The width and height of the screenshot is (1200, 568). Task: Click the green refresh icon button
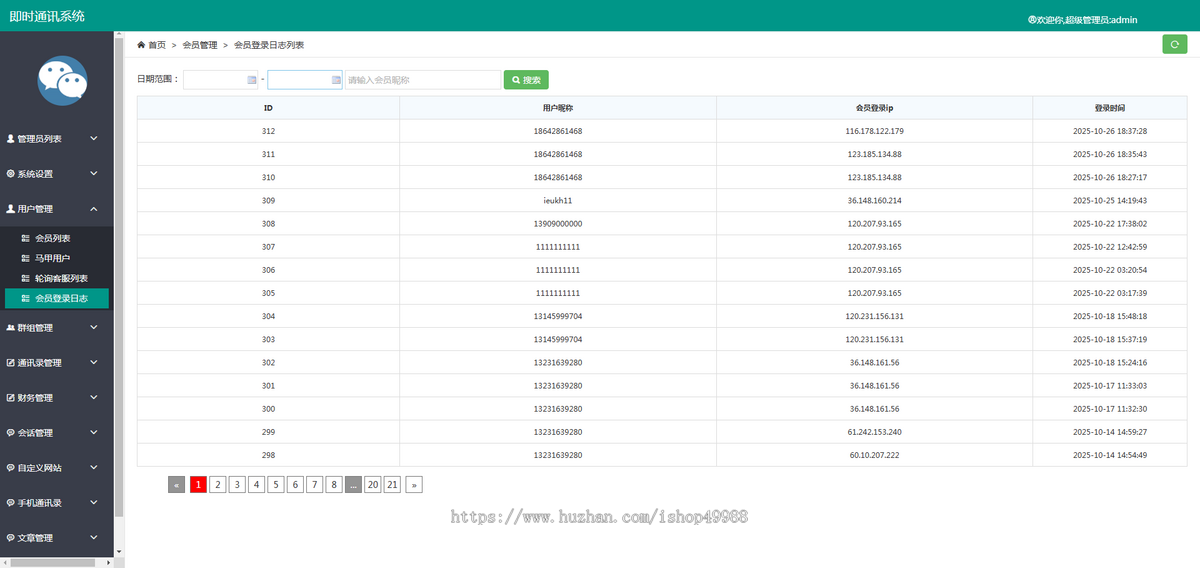pos(1175,44)
